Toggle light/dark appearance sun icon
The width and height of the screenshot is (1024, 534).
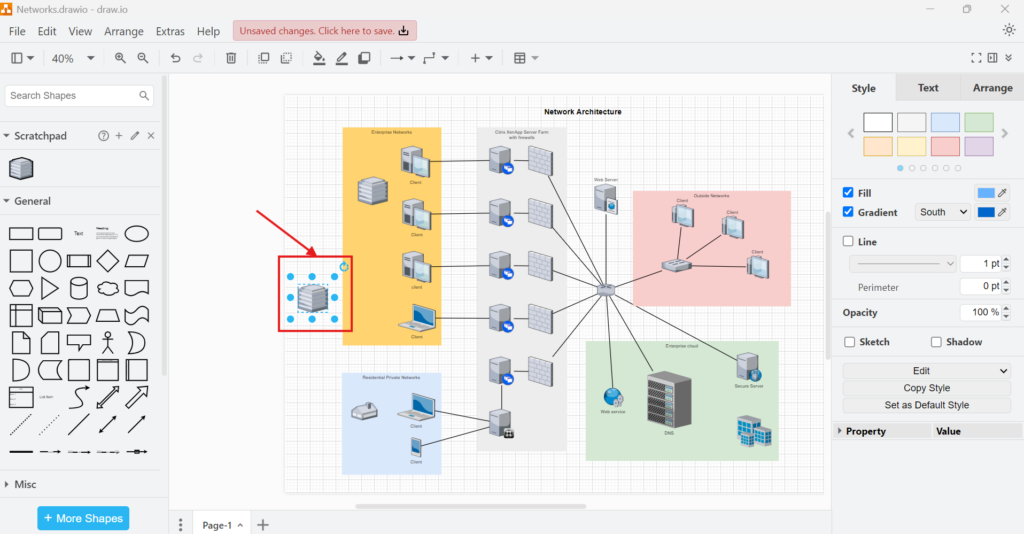(x=1008, y=30)
